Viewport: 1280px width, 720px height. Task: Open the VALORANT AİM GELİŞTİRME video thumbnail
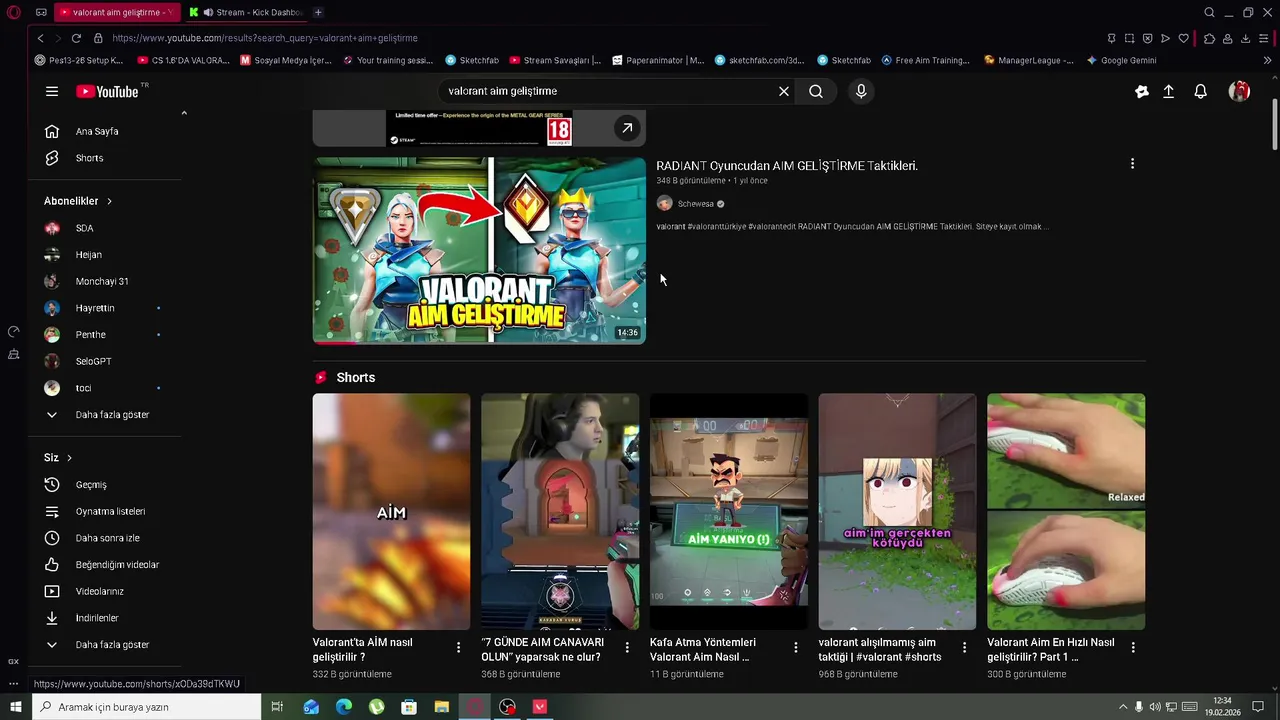pos(479,250)
